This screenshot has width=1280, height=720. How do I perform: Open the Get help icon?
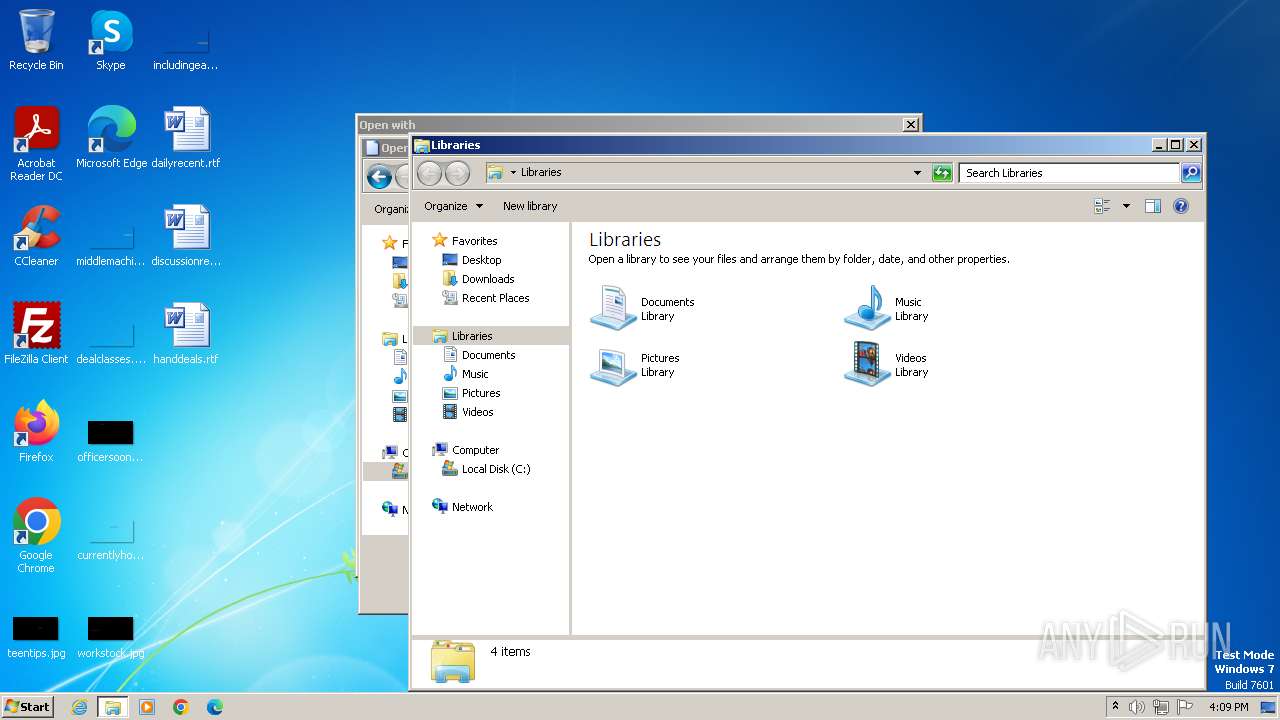(x=1181, y=206)
